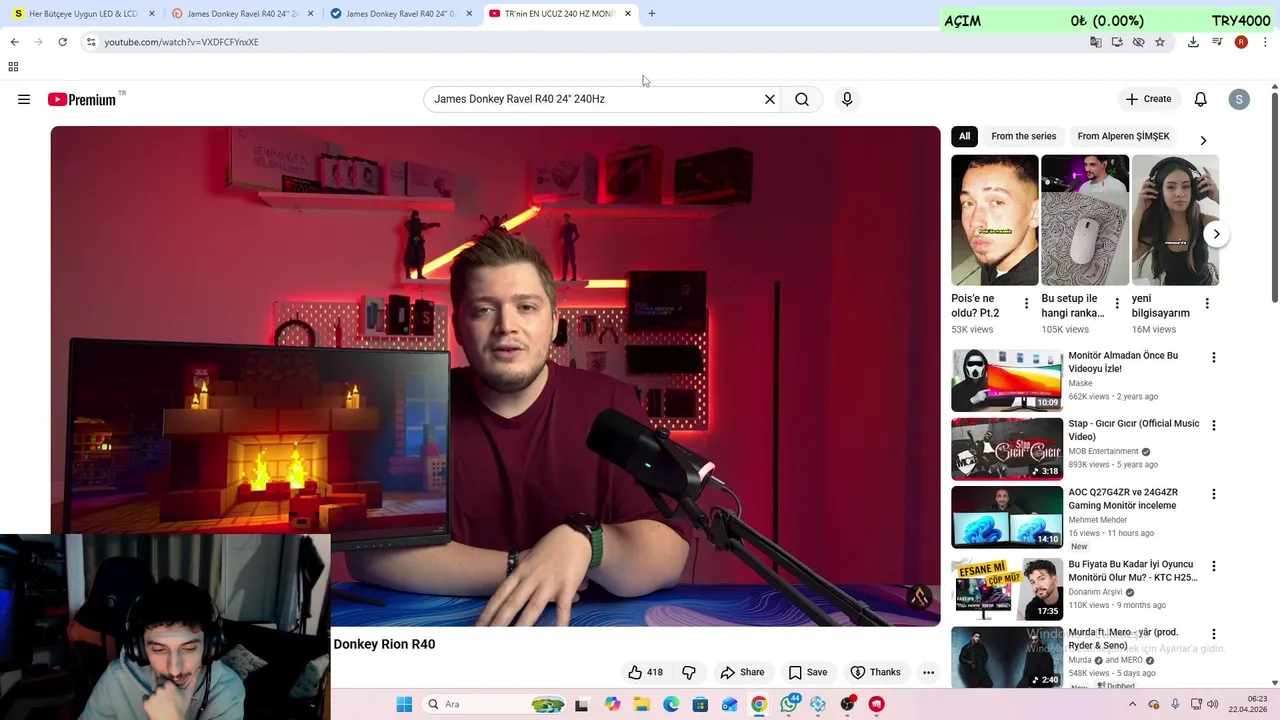Play the Monitör Almadan Önce thumbnail

click(x=1007, y=380)
